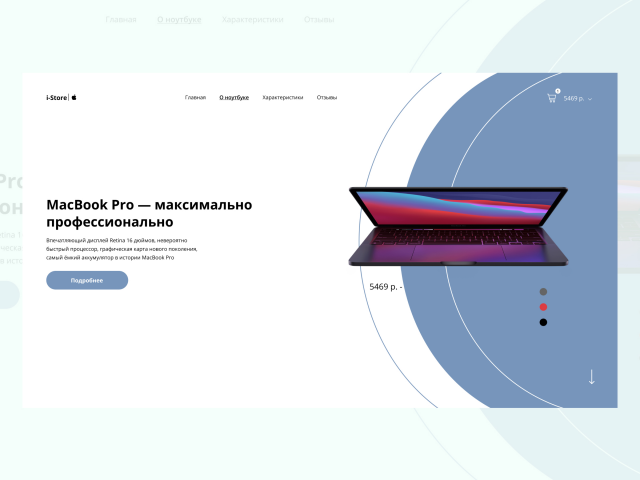Open the Главная menu item
640x480 pixels.
click(195, 97)
